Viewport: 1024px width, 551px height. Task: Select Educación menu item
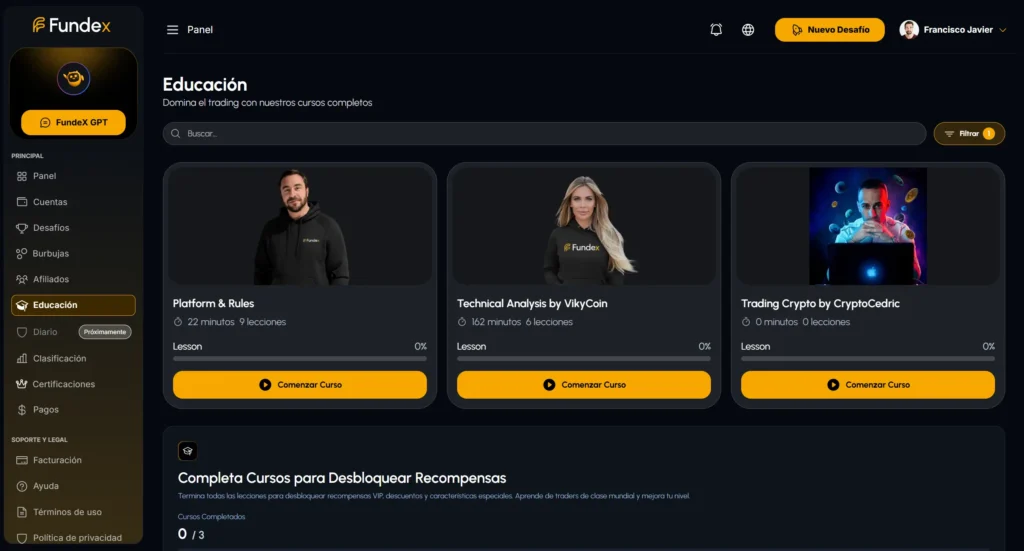coord(73,305)
